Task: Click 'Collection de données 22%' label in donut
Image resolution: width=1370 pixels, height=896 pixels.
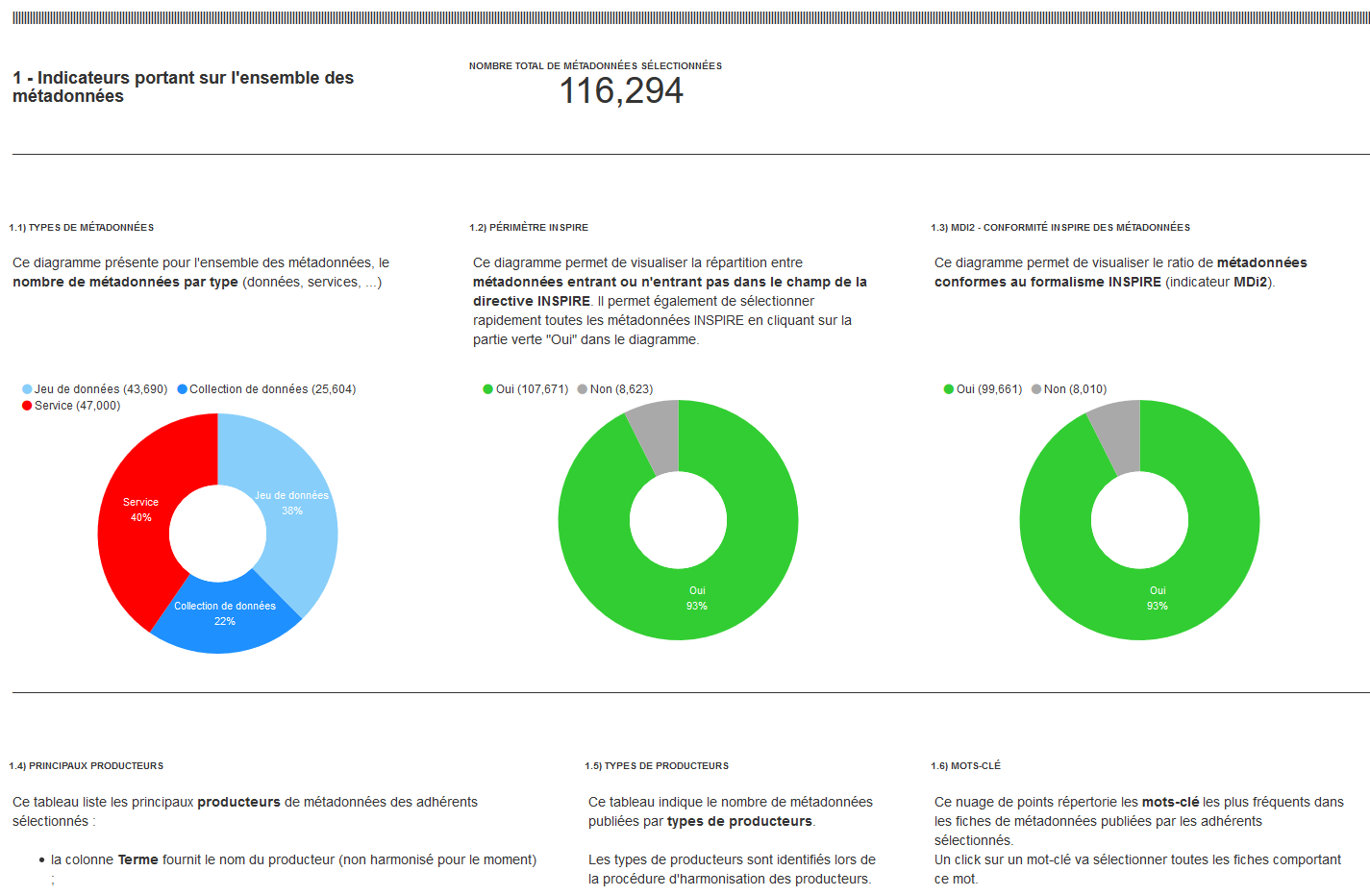Action: coord(225,613)
